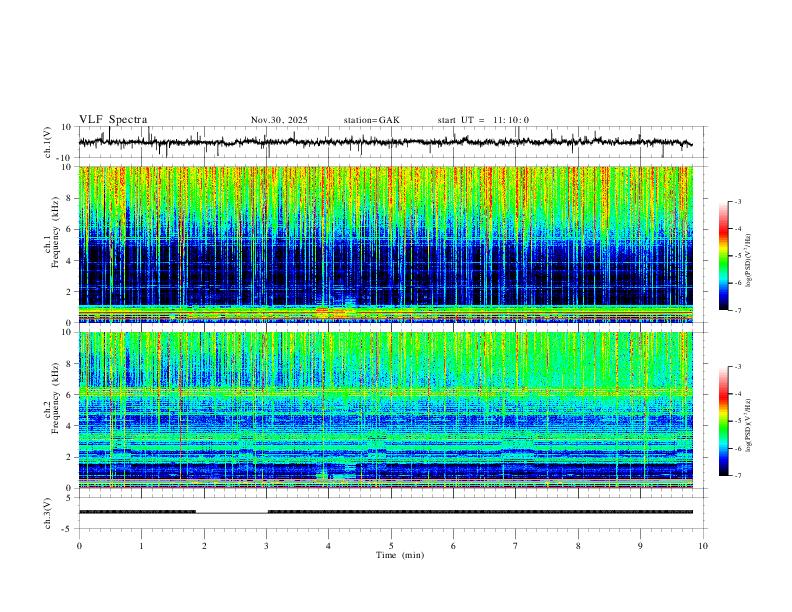This screenshot has width=792, height=612.
Task: Click the "-6" label on ch.2 color scale
Action: tap(737, 448)
